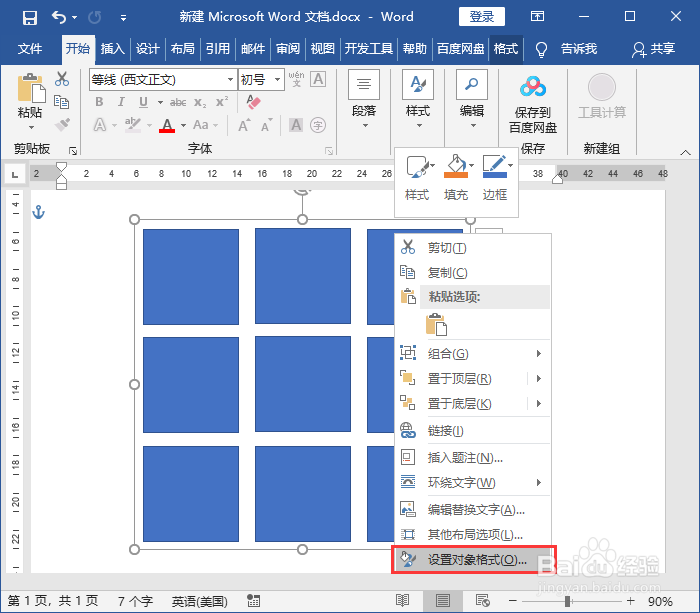Click the paste option clipboard icon
The image size is (700, 613).
point(436,324)
